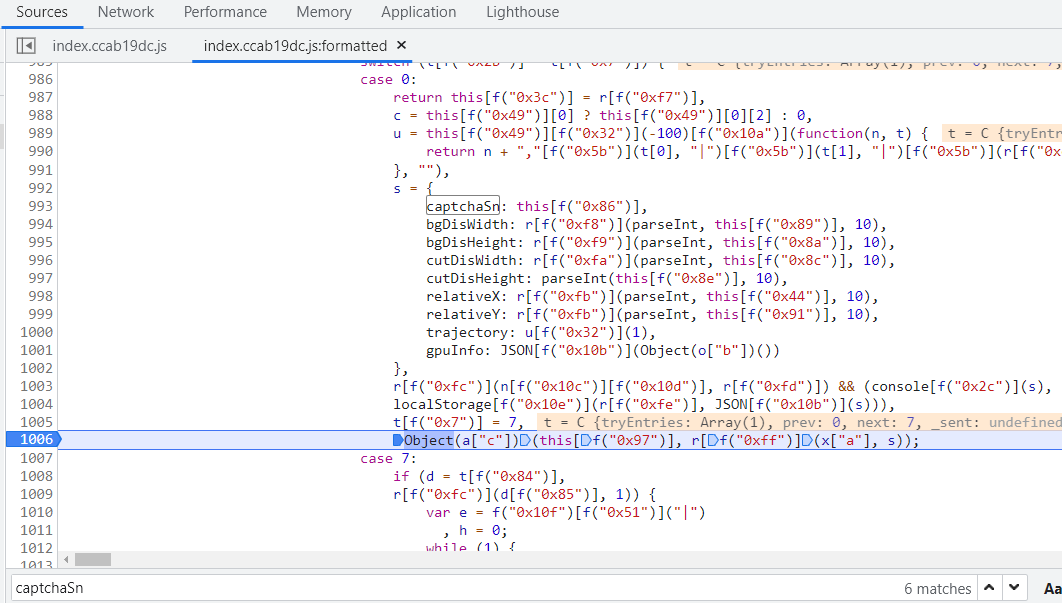Click line number 1010 in gutter
The image size is (1062, 603).
pos(36,512)
